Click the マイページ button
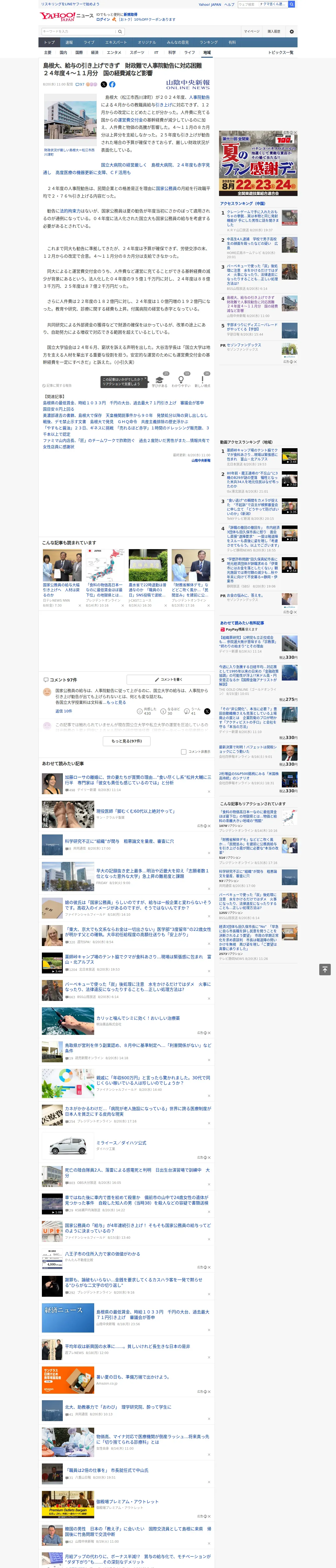This screenshot has width=336, height=1568. (252, 32)
